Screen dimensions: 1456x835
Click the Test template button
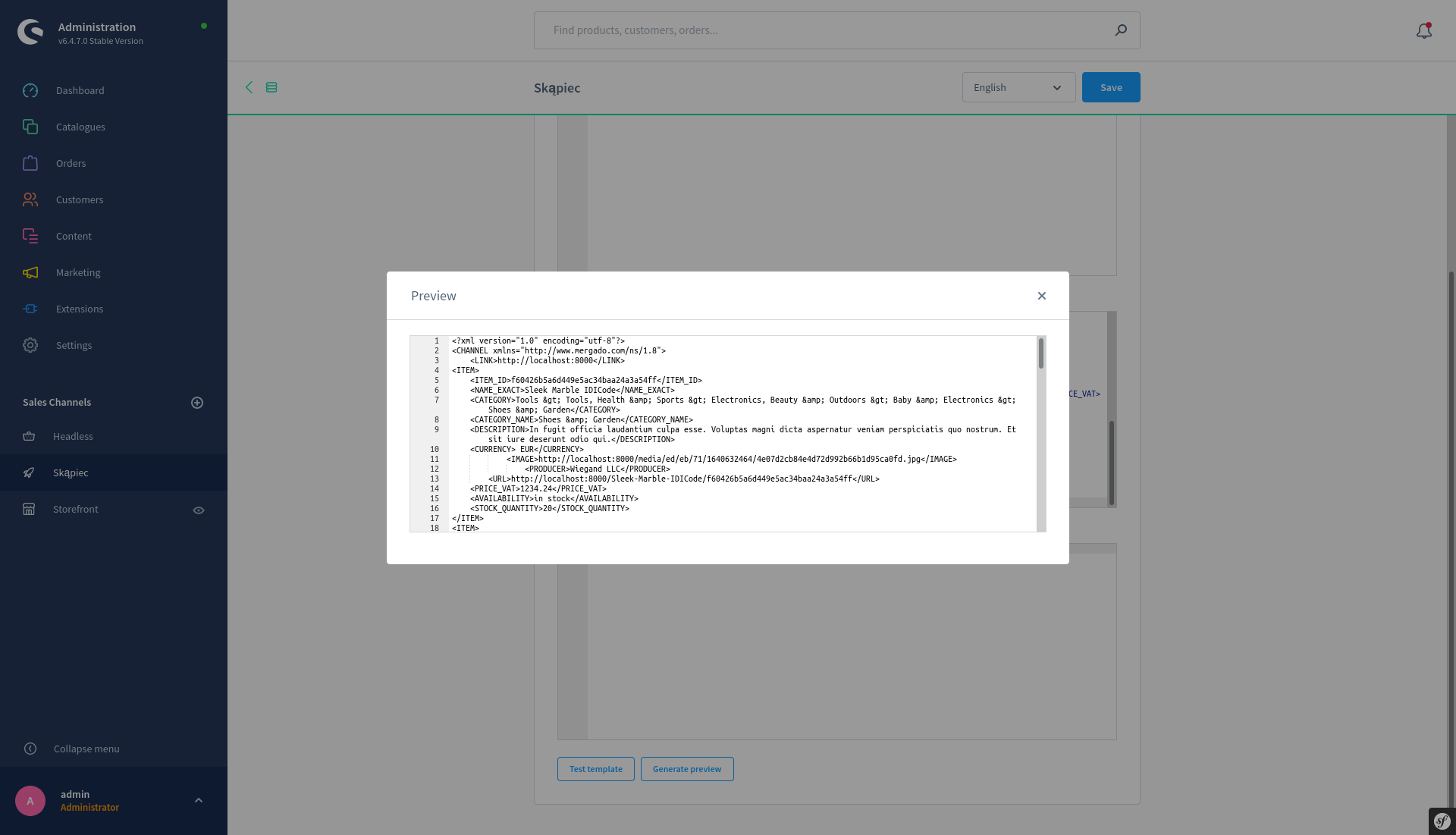click(596, 768)
